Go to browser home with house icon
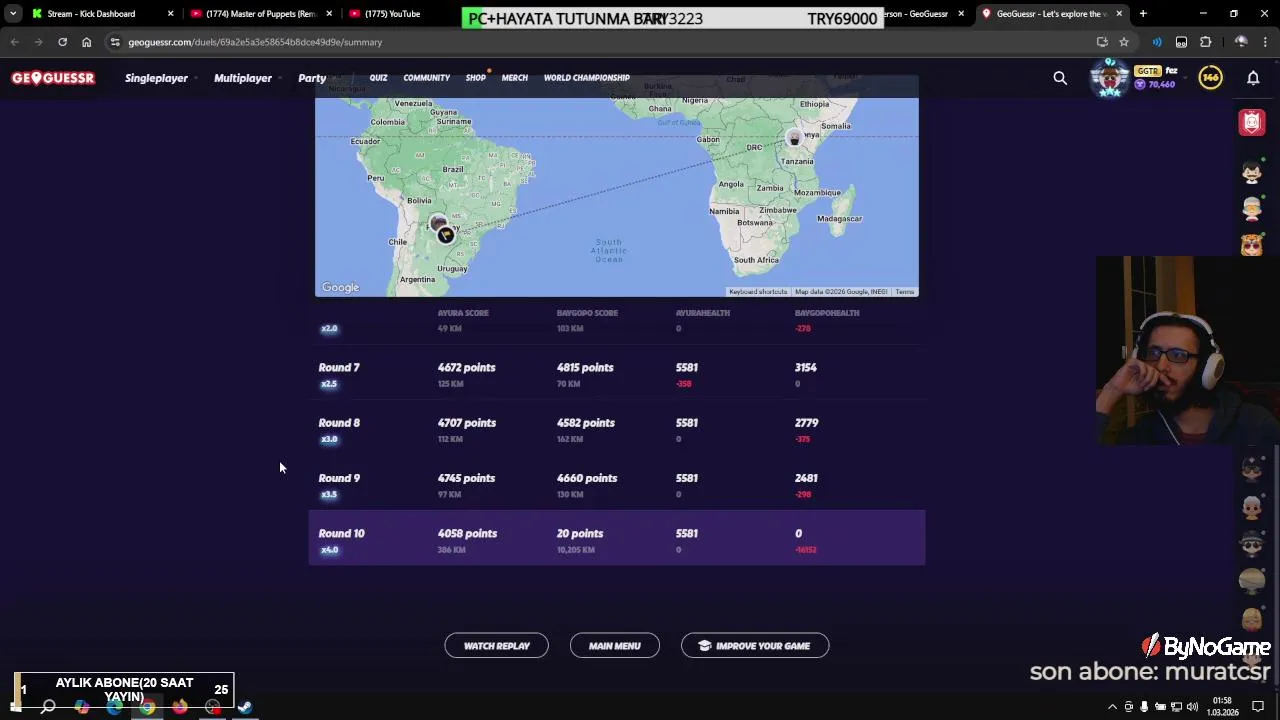This screenshot has height=720, width=1280. click(x=86, y=42)
